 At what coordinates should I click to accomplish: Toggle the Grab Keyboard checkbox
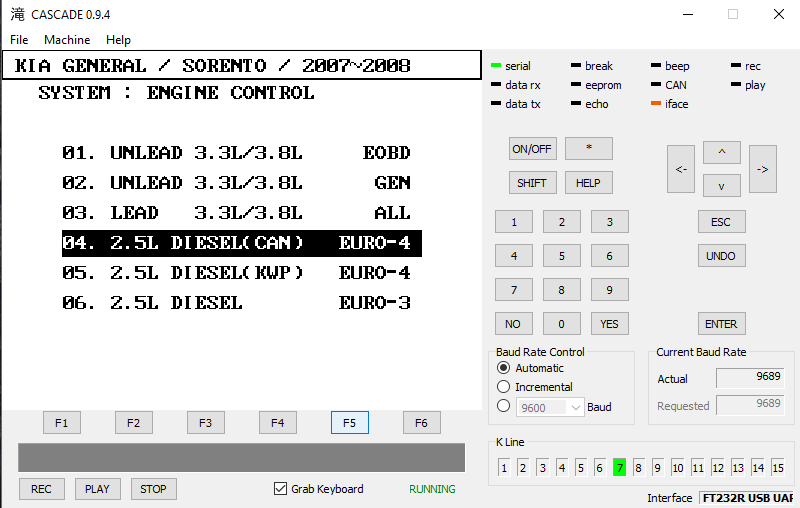point(281,489)
